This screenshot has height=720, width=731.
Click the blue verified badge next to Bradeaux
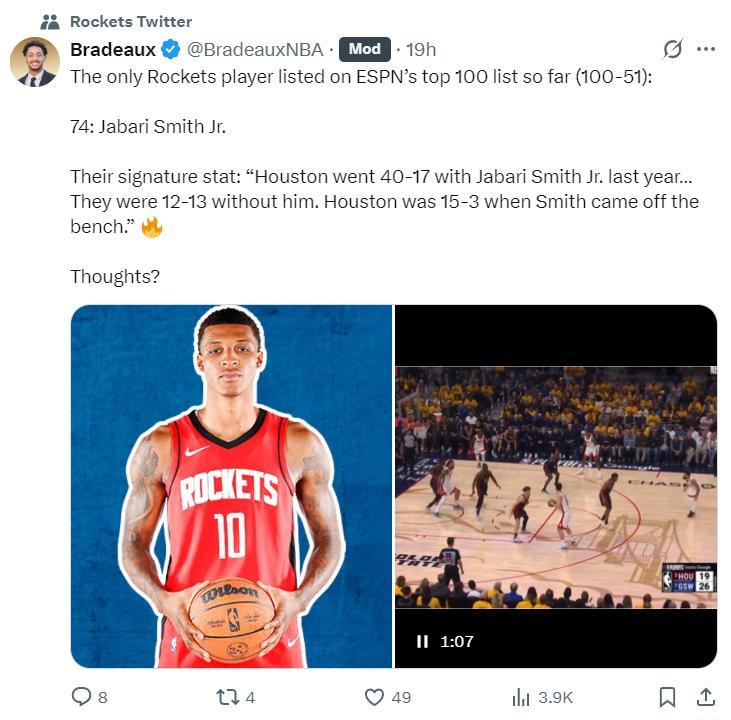point(171,49)
